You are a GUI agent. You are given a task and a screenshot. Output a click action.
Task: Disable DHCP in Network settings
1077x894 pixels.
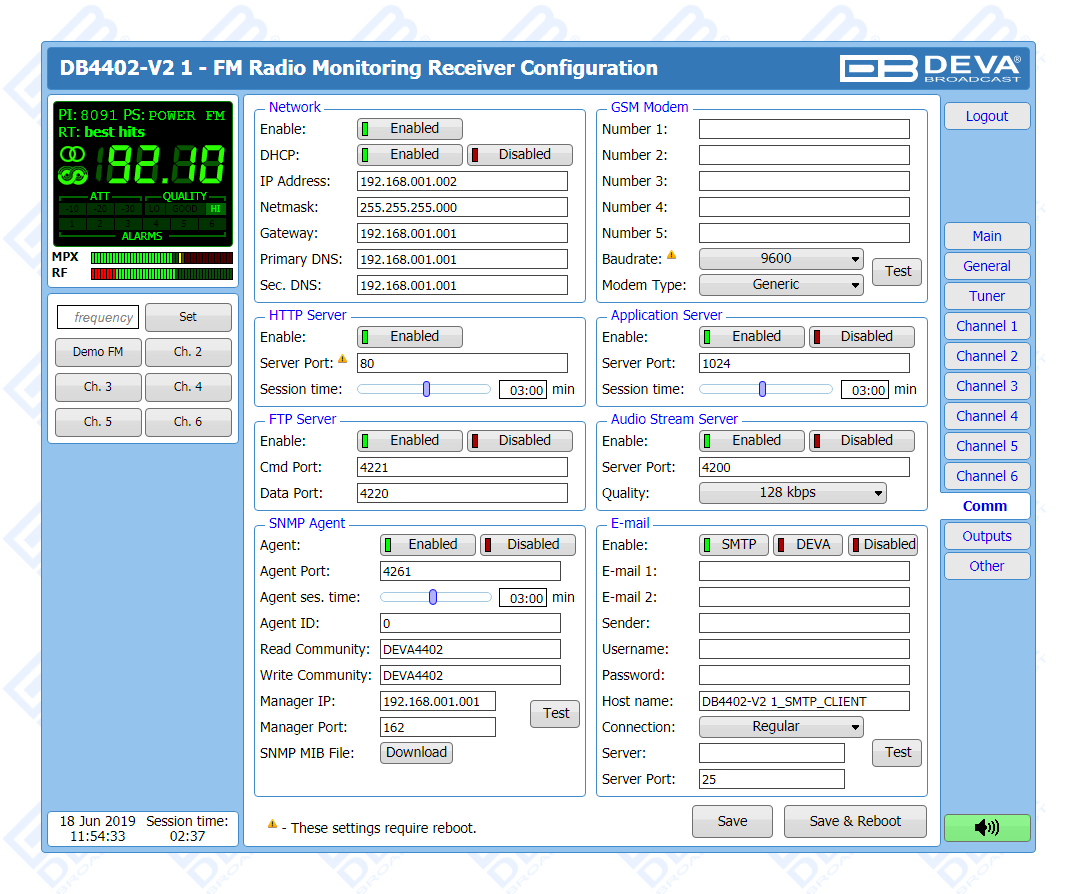pyautogui.click(x=519, y=155)
